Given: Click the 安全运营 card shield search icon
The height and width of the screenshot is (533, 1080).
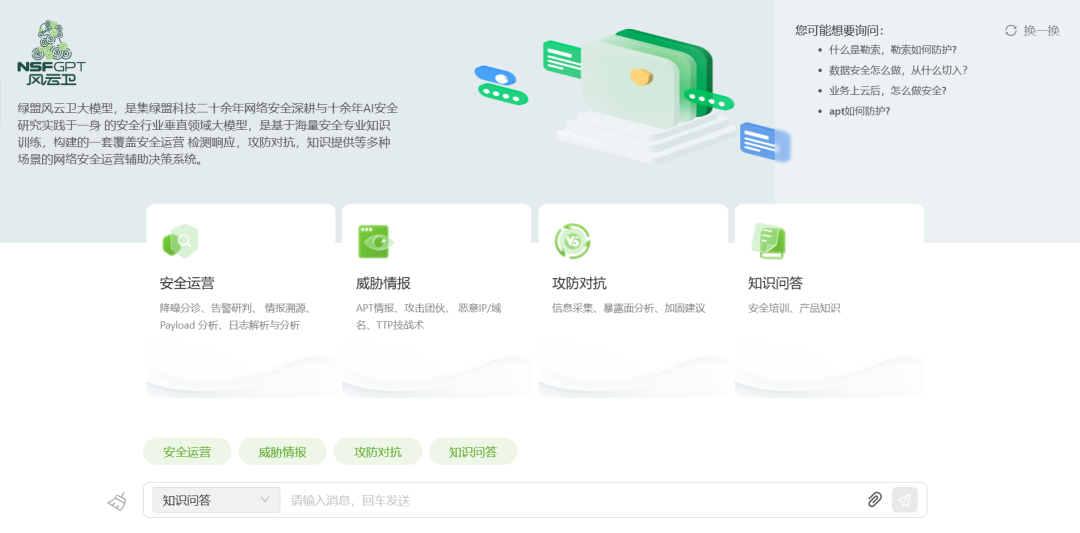Looking at the screenshot, I should point(180,241).
